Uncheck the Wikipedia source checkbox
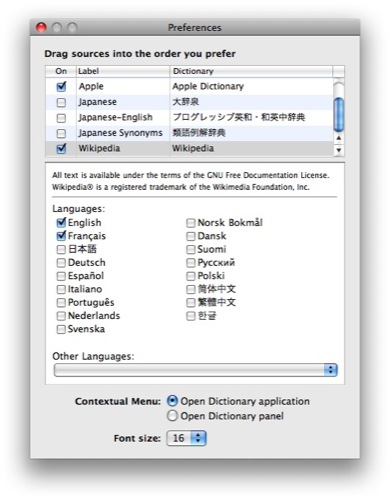Screen dimensions: 390x500 tap(61, 148)
